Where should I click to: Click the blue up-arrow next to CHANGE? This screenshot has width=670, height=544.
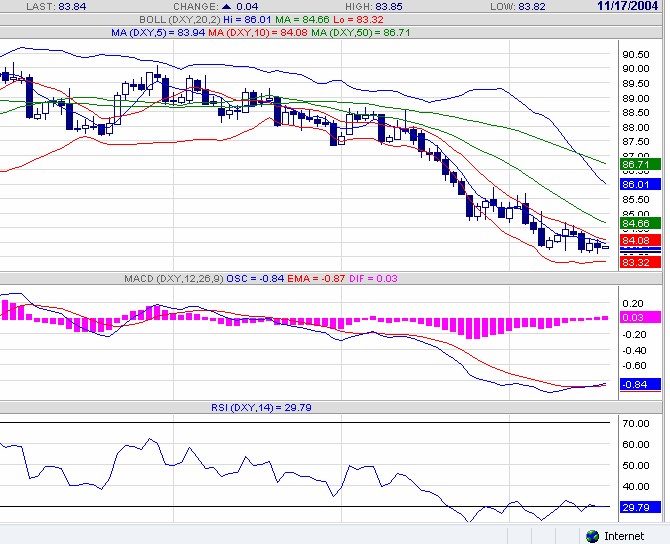227,6
